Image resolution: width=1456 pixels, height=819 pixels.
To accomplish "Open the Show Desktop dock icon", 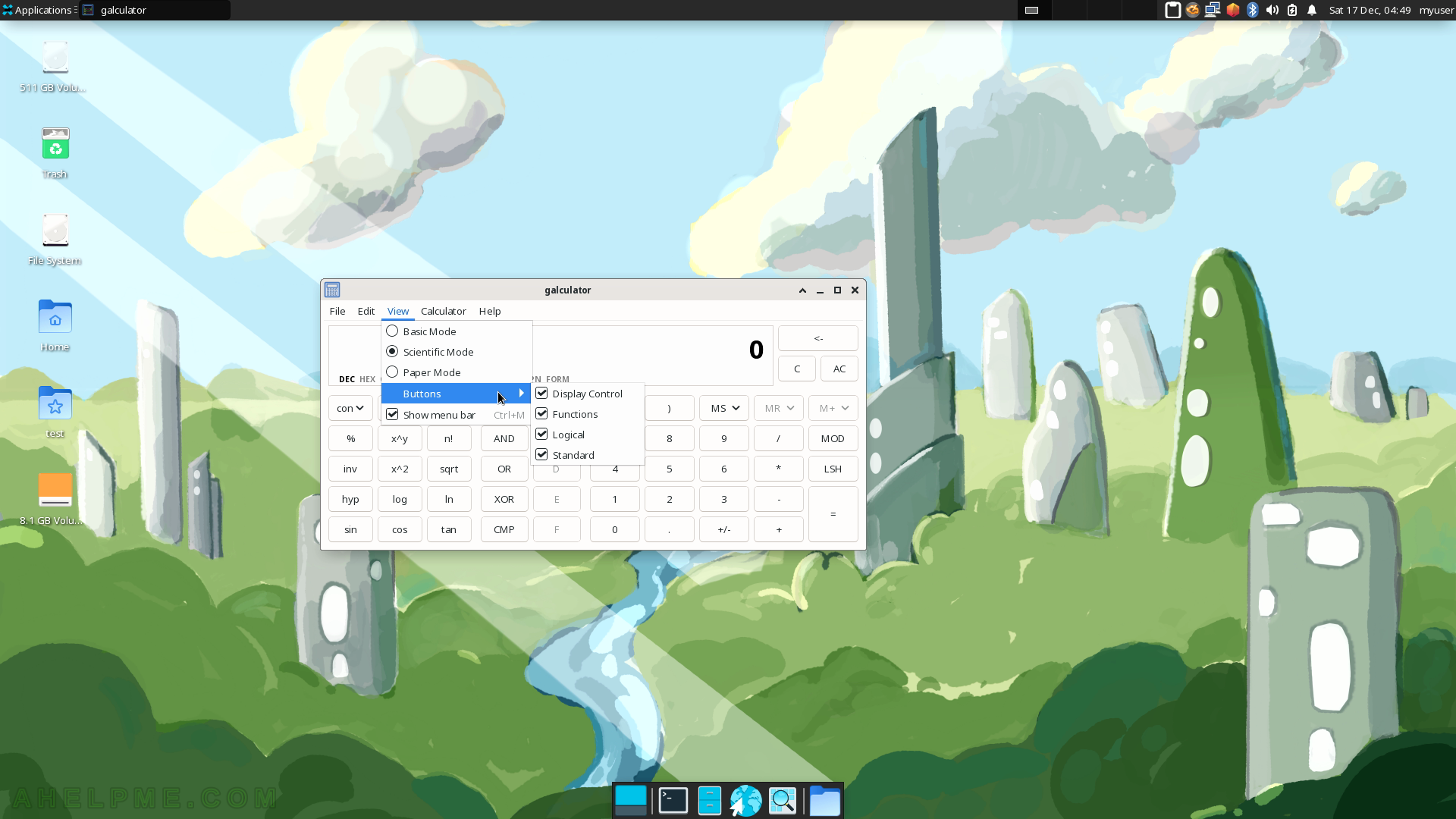I will pos(630,801).
